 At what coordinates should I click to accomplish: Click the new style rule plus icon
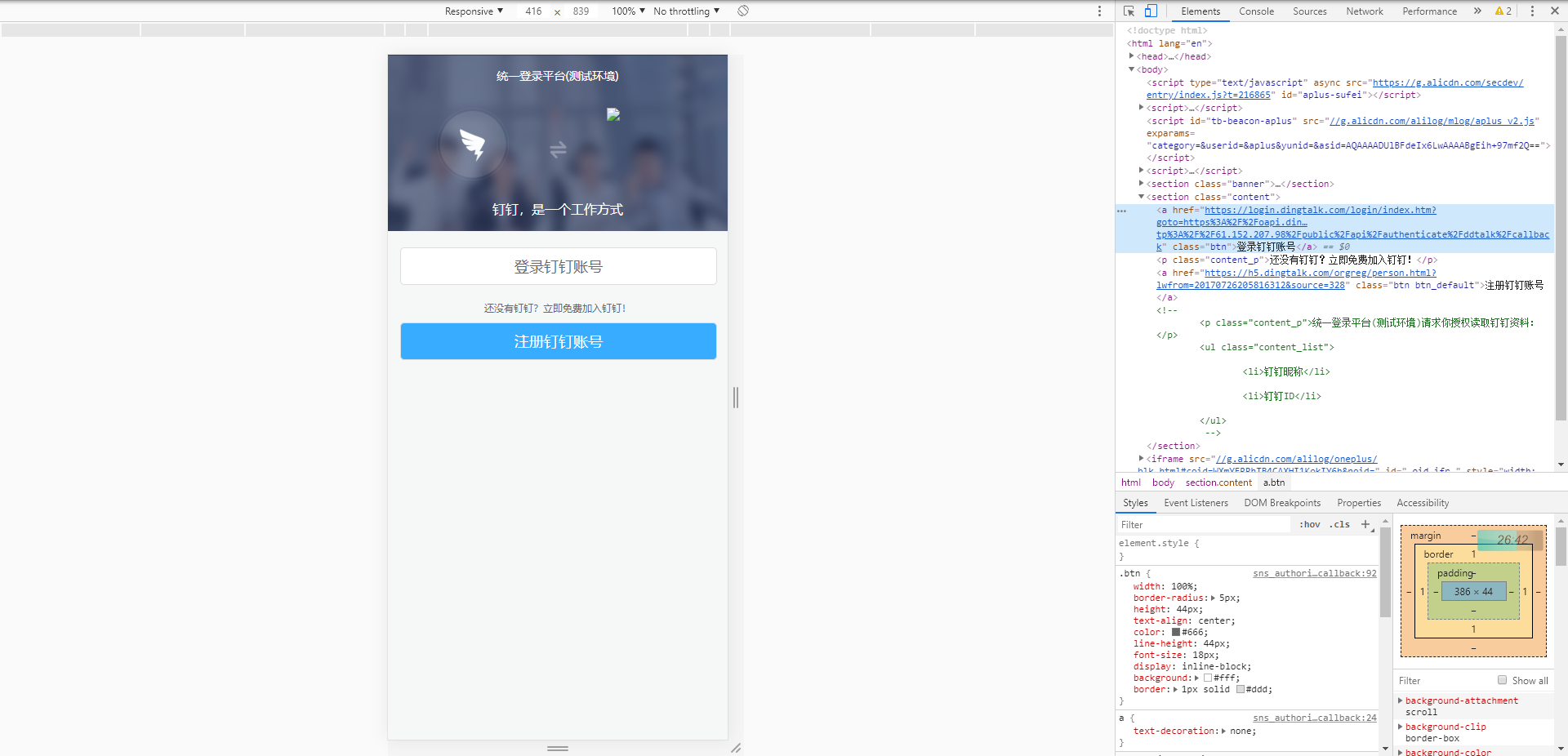click(x=1365, y=524)
